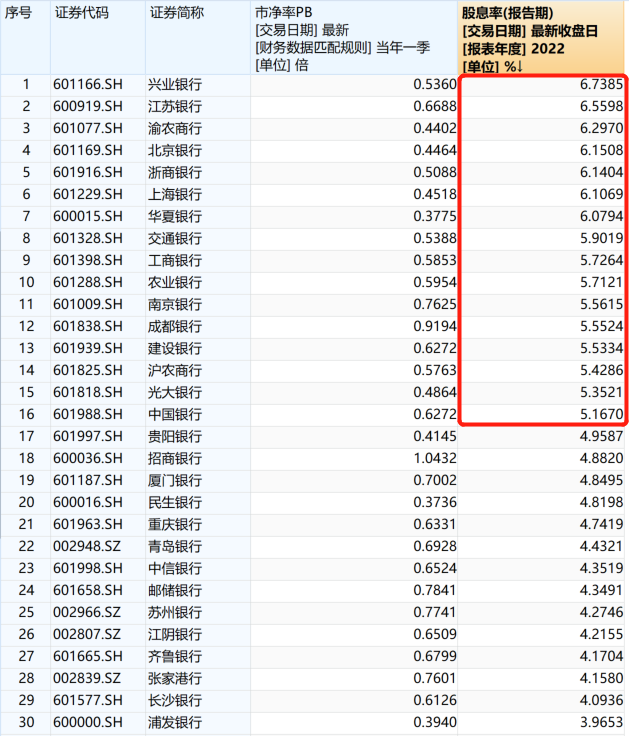Select stock code 600919.SH
The width and height of the screenshot is (629, 736).
click(88, 107)
